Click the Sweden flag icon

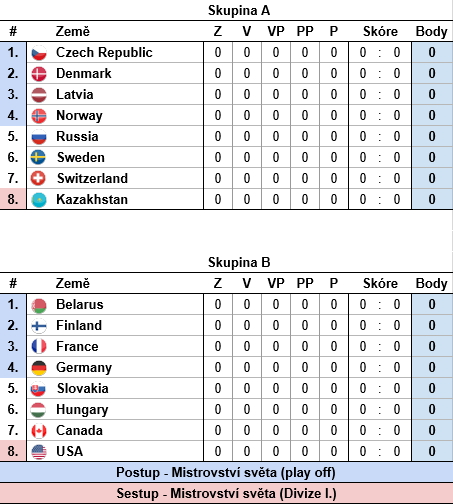click(x=38, y=157)
